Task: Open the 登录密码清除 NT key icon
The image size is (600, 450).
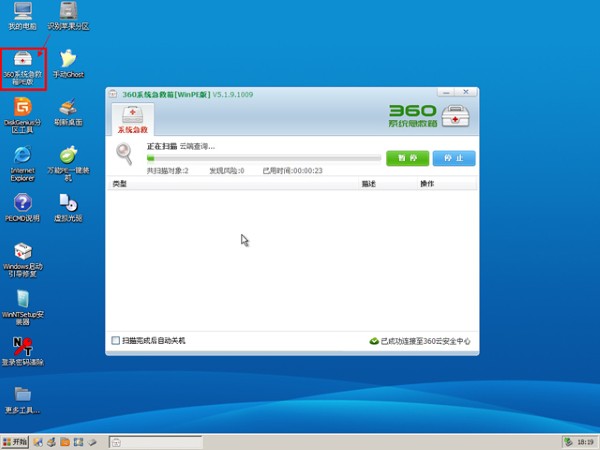Action: tap(23, 351)
